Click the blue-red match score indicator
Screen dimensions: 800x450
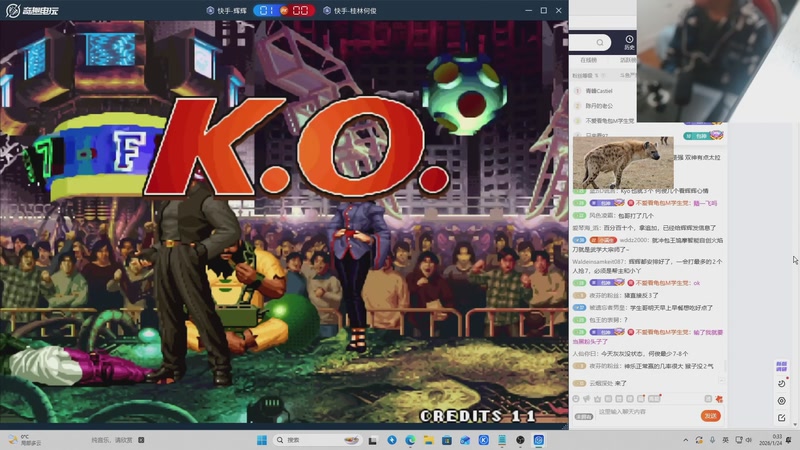(x=284, y=10)
